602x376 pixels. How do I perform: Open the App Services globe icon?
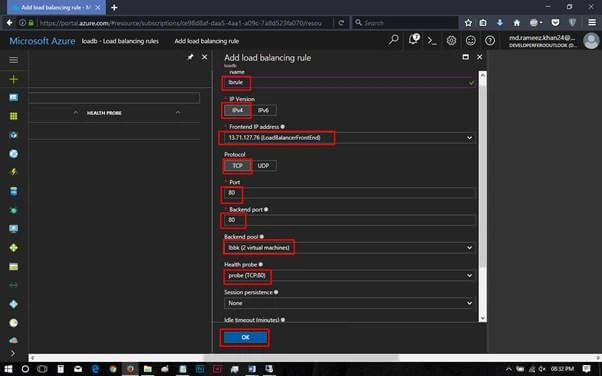coord(13,154)
